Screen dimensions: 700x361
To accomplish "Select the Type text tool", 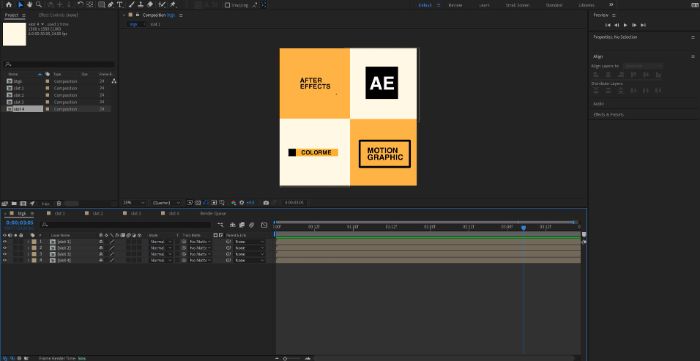I will pos(120,4).
